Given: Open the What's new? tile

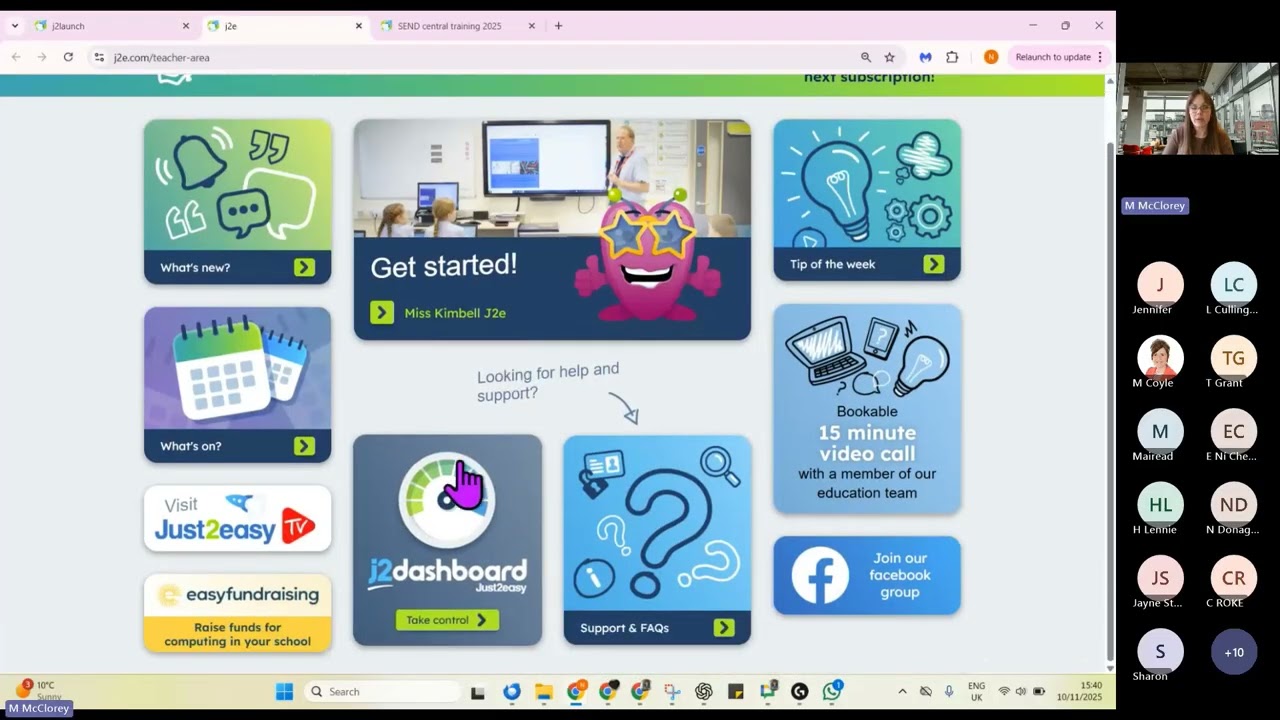Looking at the screenshot, I should 237,201.
